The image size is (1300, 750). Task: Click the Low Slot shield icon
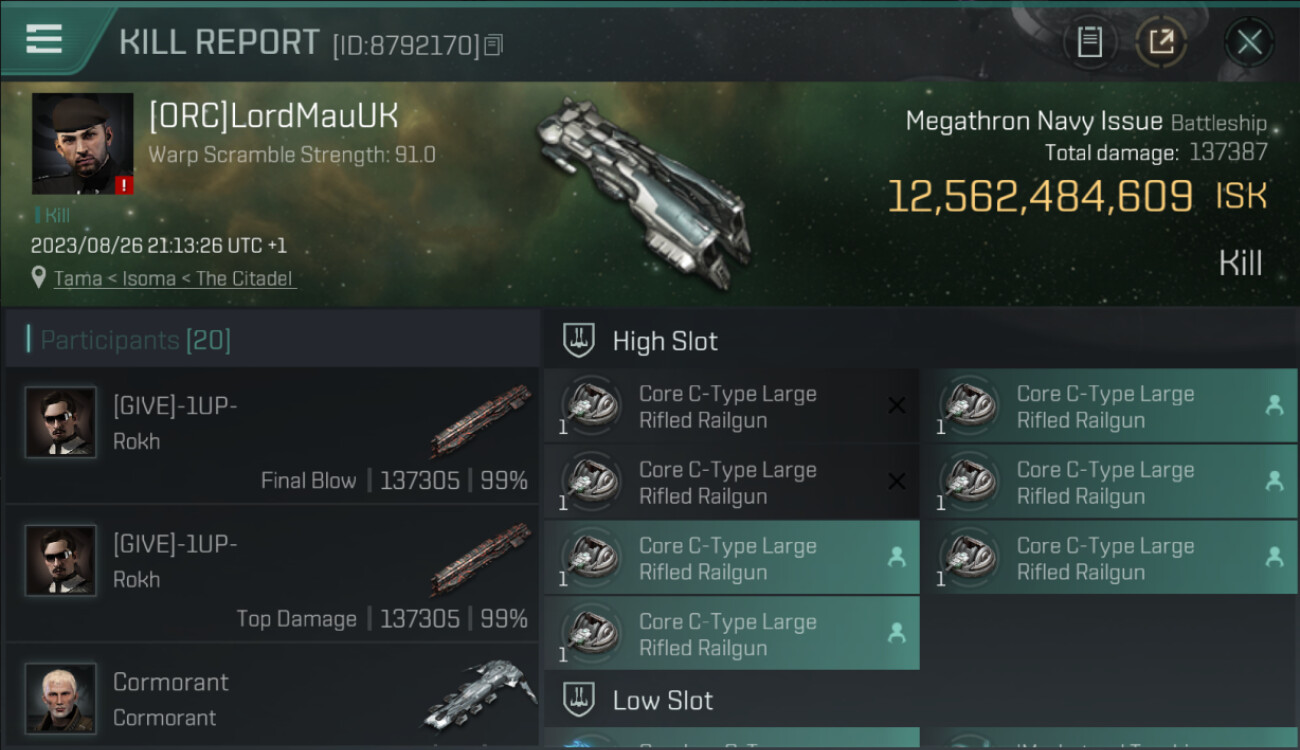(580, 699)
